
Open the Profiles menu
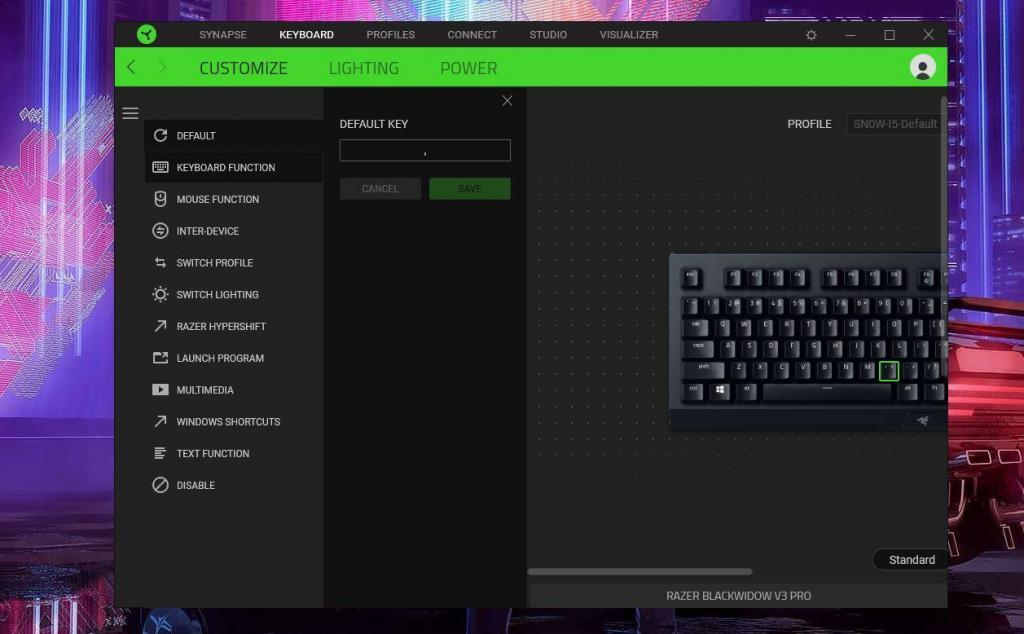coord(390,35)
